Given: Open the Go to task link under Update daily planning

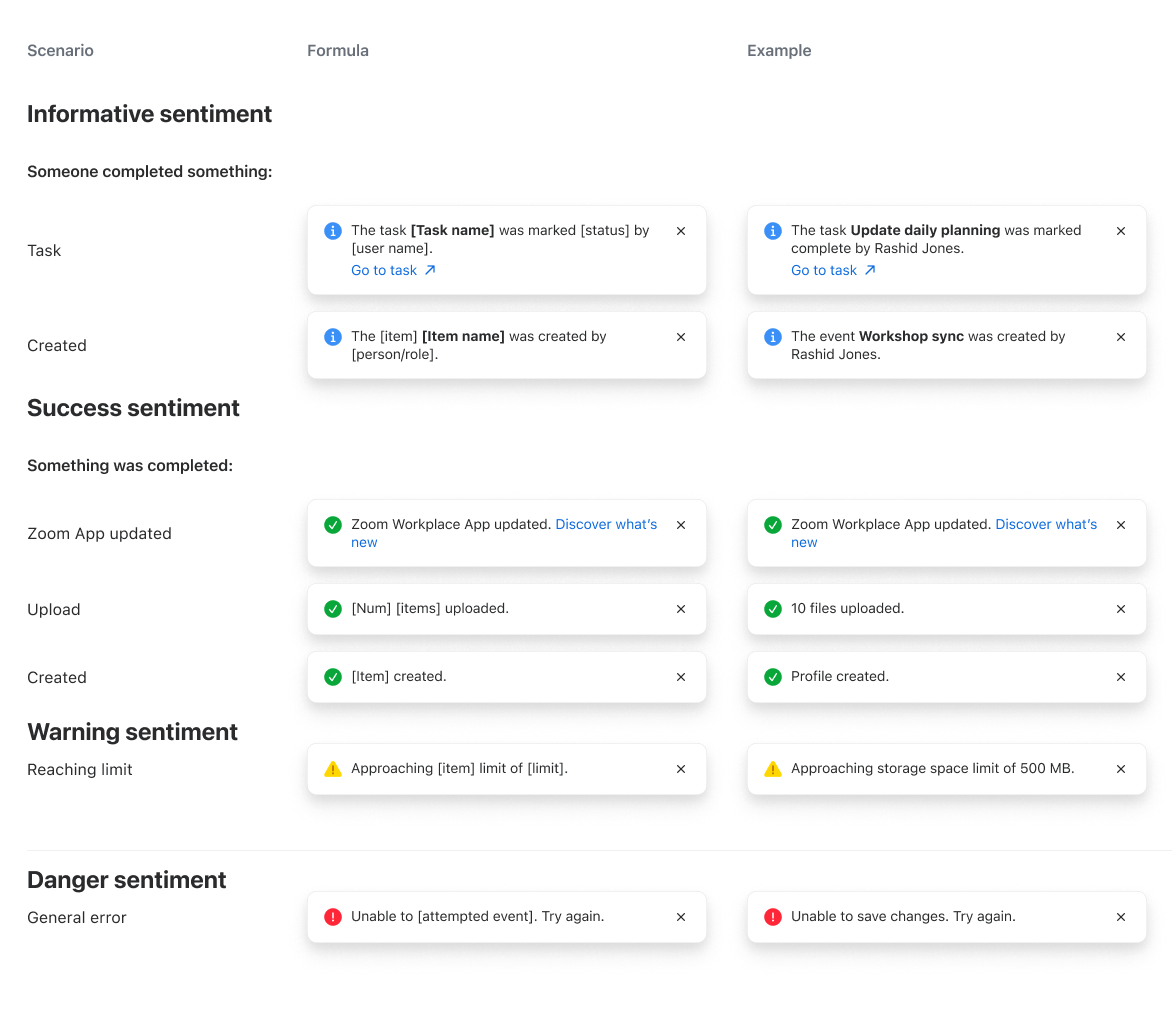Looking at the screenshot, I should [x=823, y=269].
